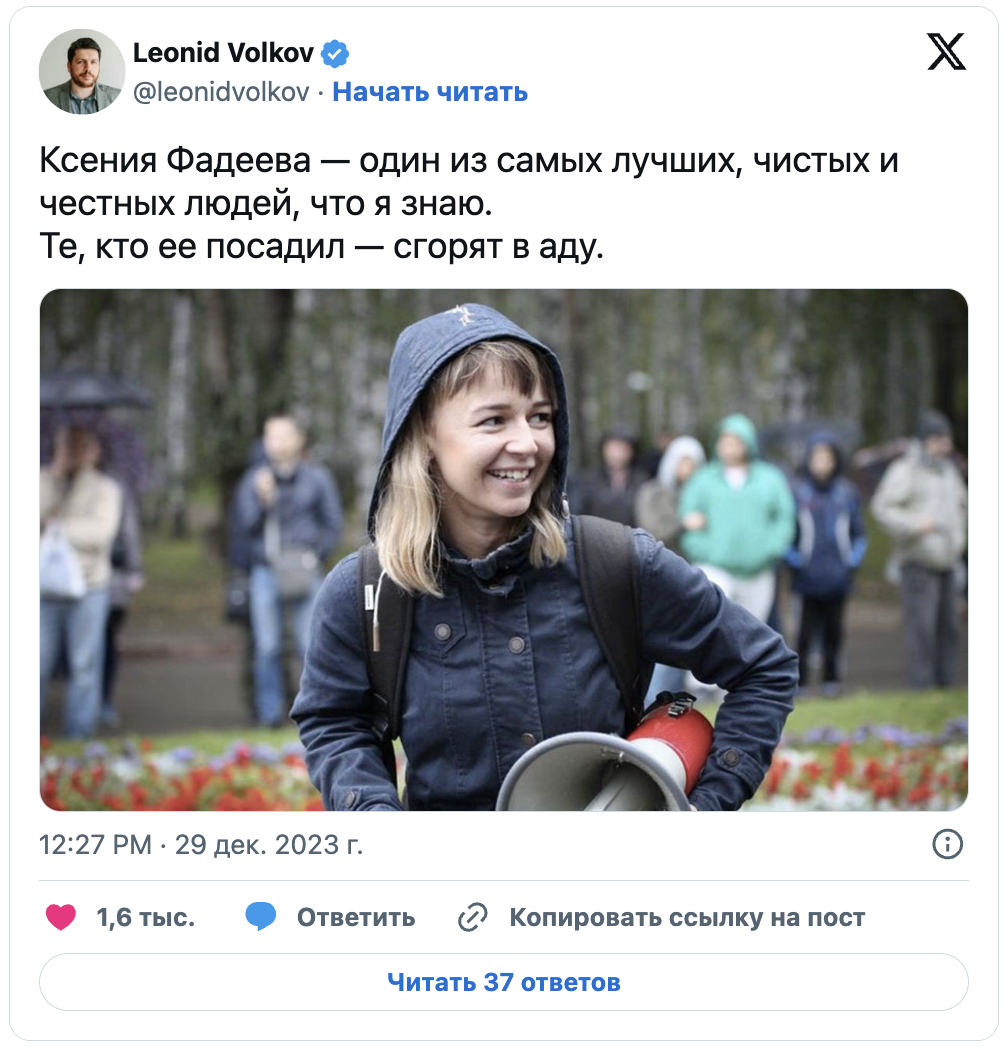Open "Читать 37 ответов" button
The image size is (1006, 1054).
tap(503, 982)
